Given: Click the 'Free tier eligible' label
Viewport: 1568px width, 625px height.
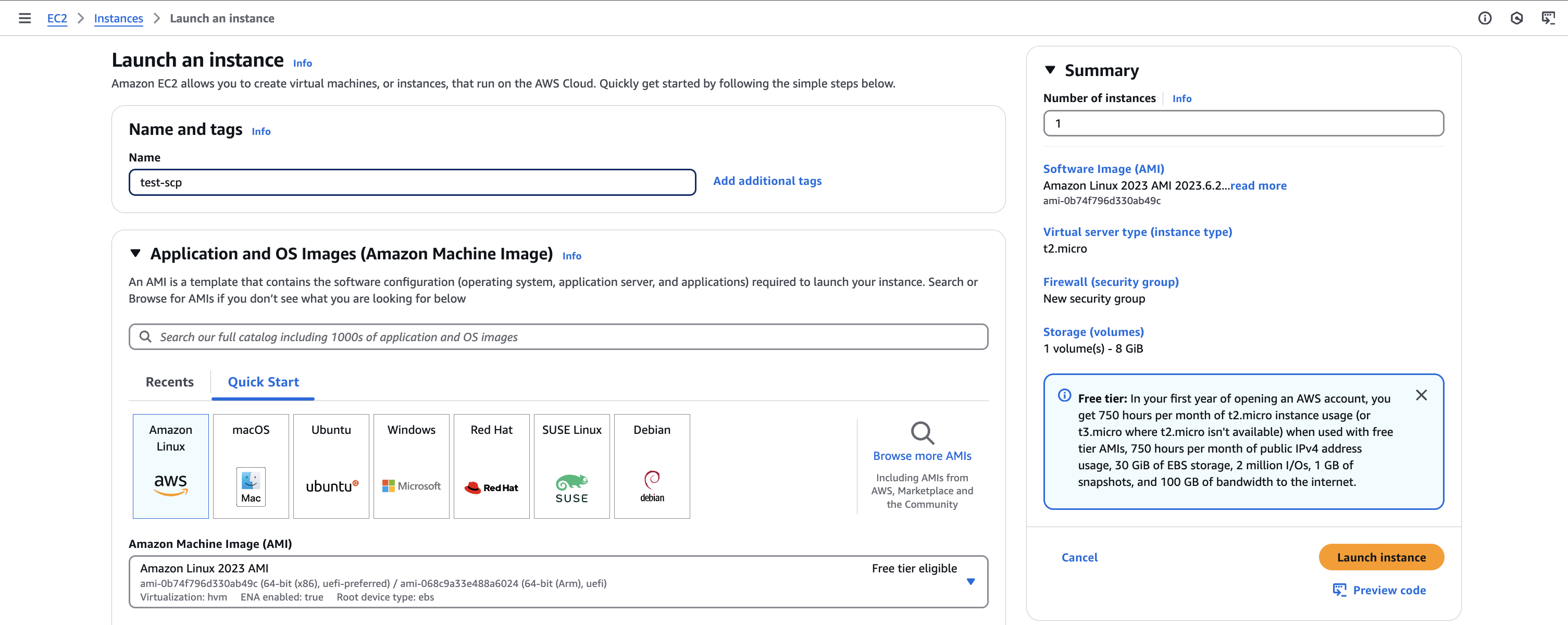Looking at the screenshot, I should [914, 568].
